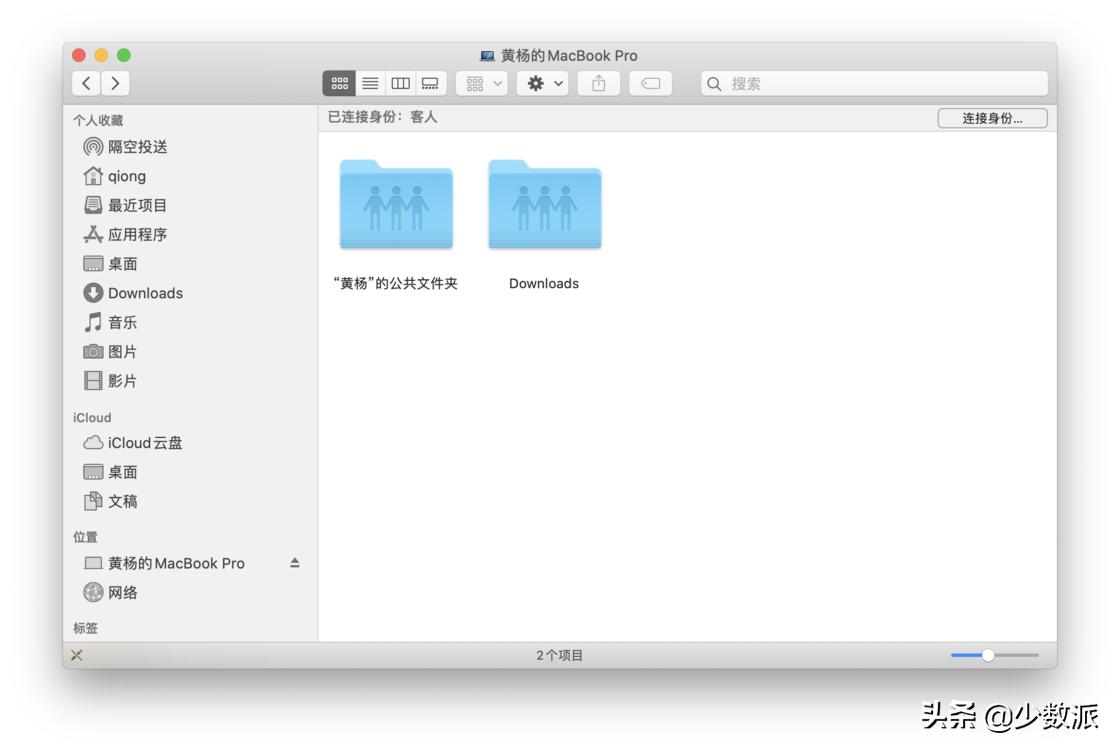Switch to gallery view mode
Viewport: 1120px width, 752px height.
click(431, 84)
